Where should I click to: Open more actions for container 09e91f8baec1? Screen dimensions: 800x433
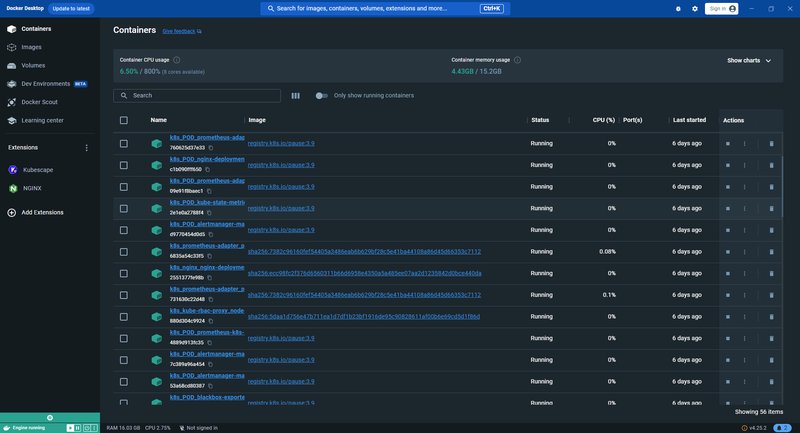(x=744, y=187)
